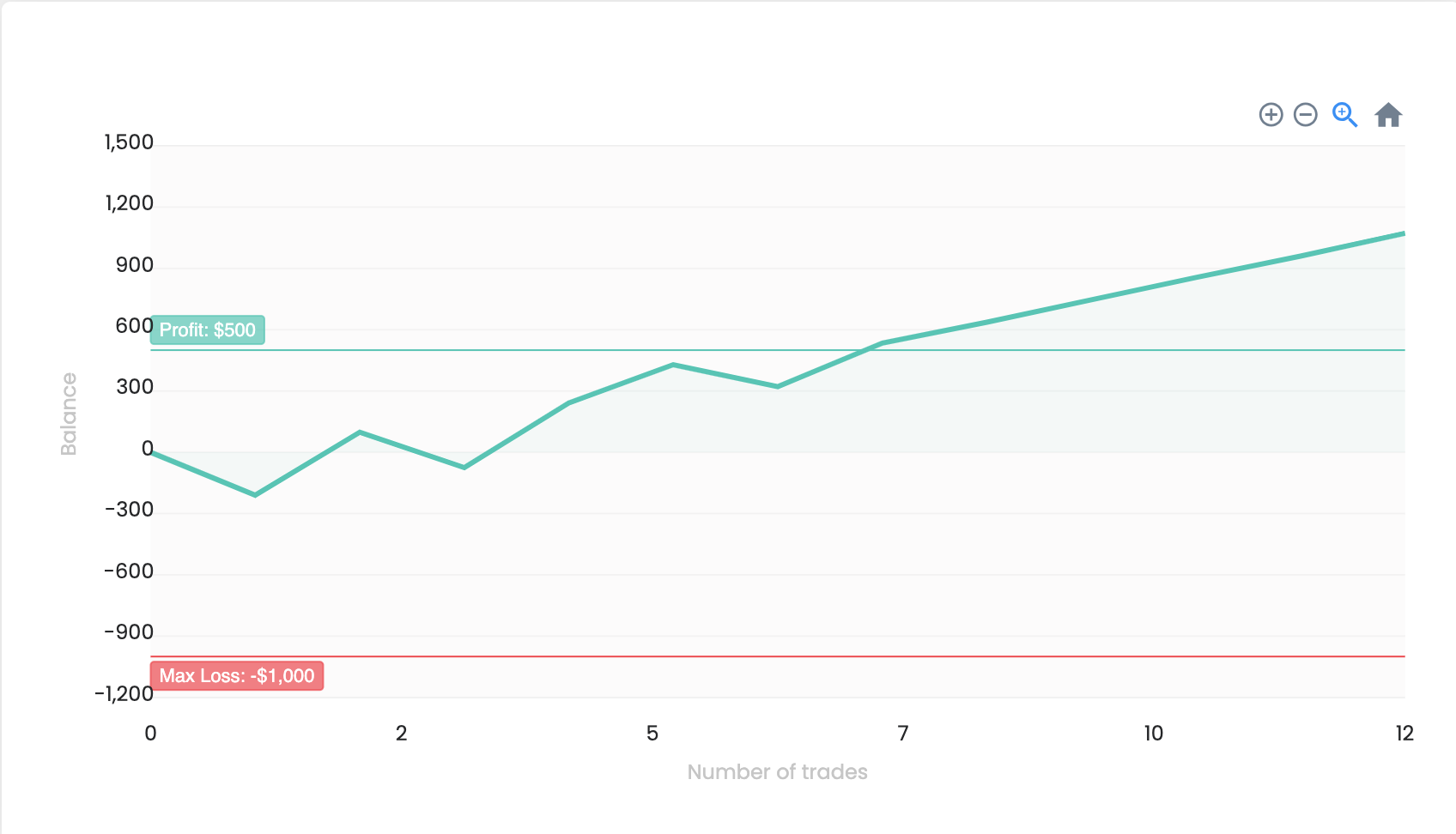Click the "Number of trades" axis title
This screenshot has width=1456, height=834.
pos(777,772)
